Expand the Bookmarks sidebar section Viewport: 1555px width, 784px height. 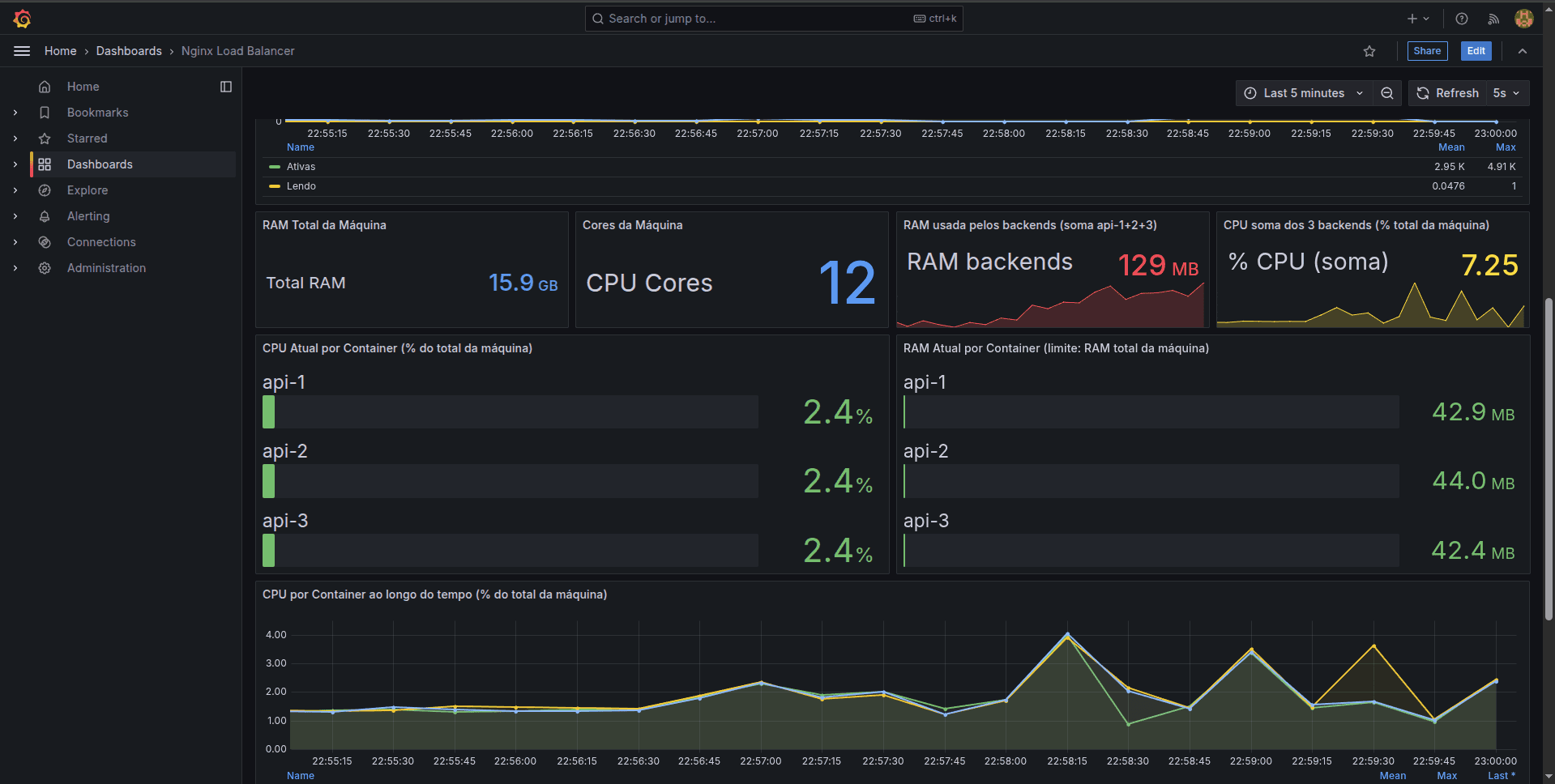pos(15,113)
